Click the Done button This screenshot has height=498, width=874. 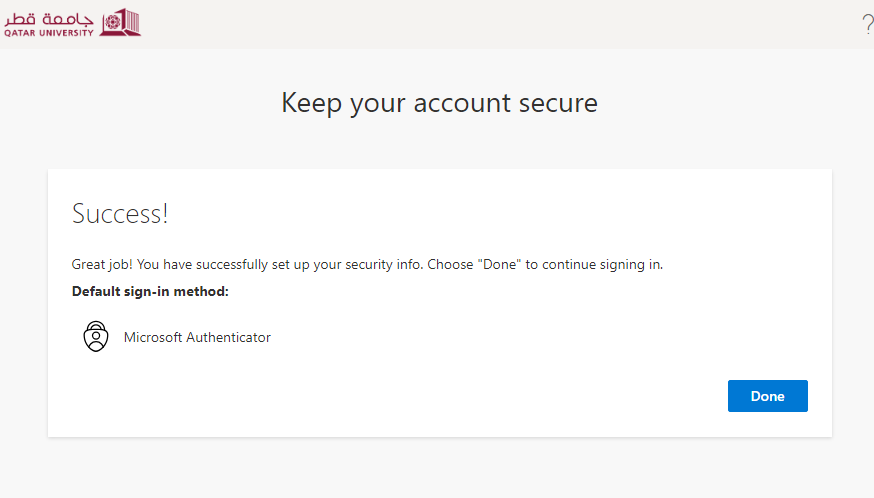(767, 396)
